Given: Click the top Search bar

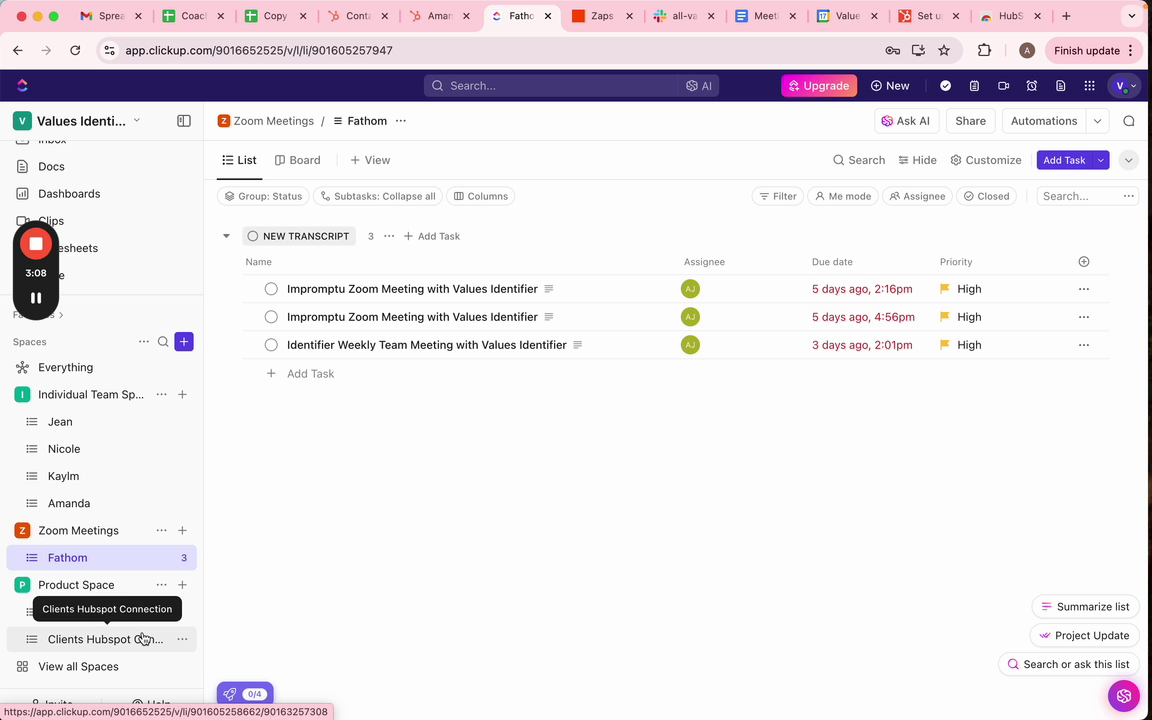Looking at the screenshot, I should 571,86.
